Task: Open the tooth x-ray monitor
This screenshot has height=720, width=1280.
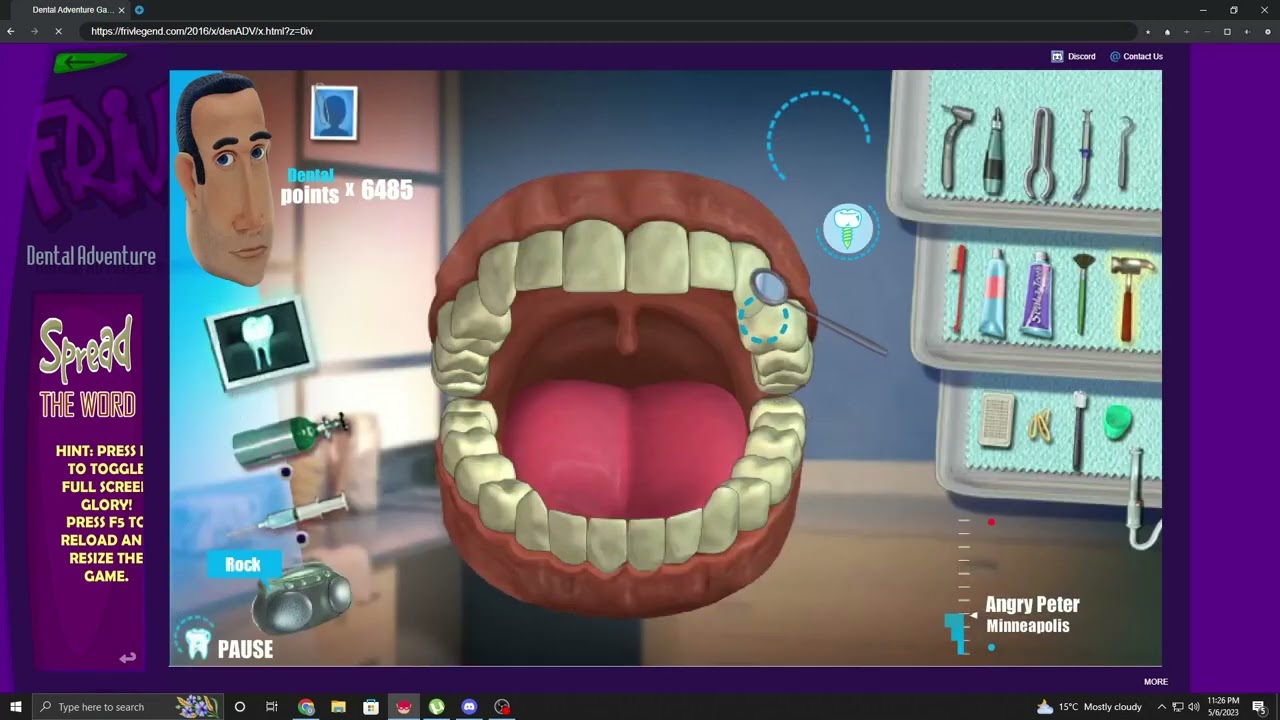Action: tap(259, 343)
